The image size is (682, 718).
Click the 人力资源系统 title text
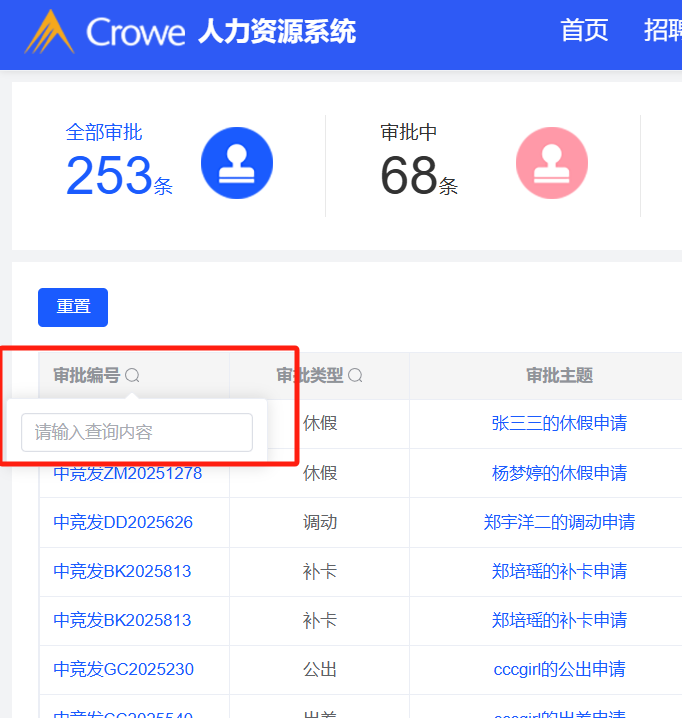277,31
